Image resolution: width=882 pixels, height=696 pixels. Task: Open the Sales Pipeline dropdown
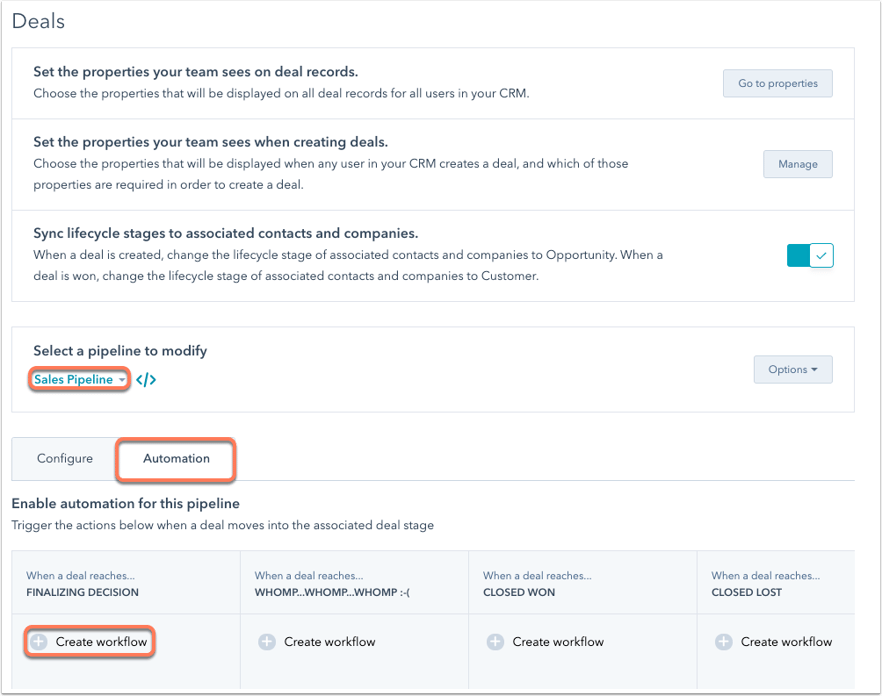pos(78,379)
